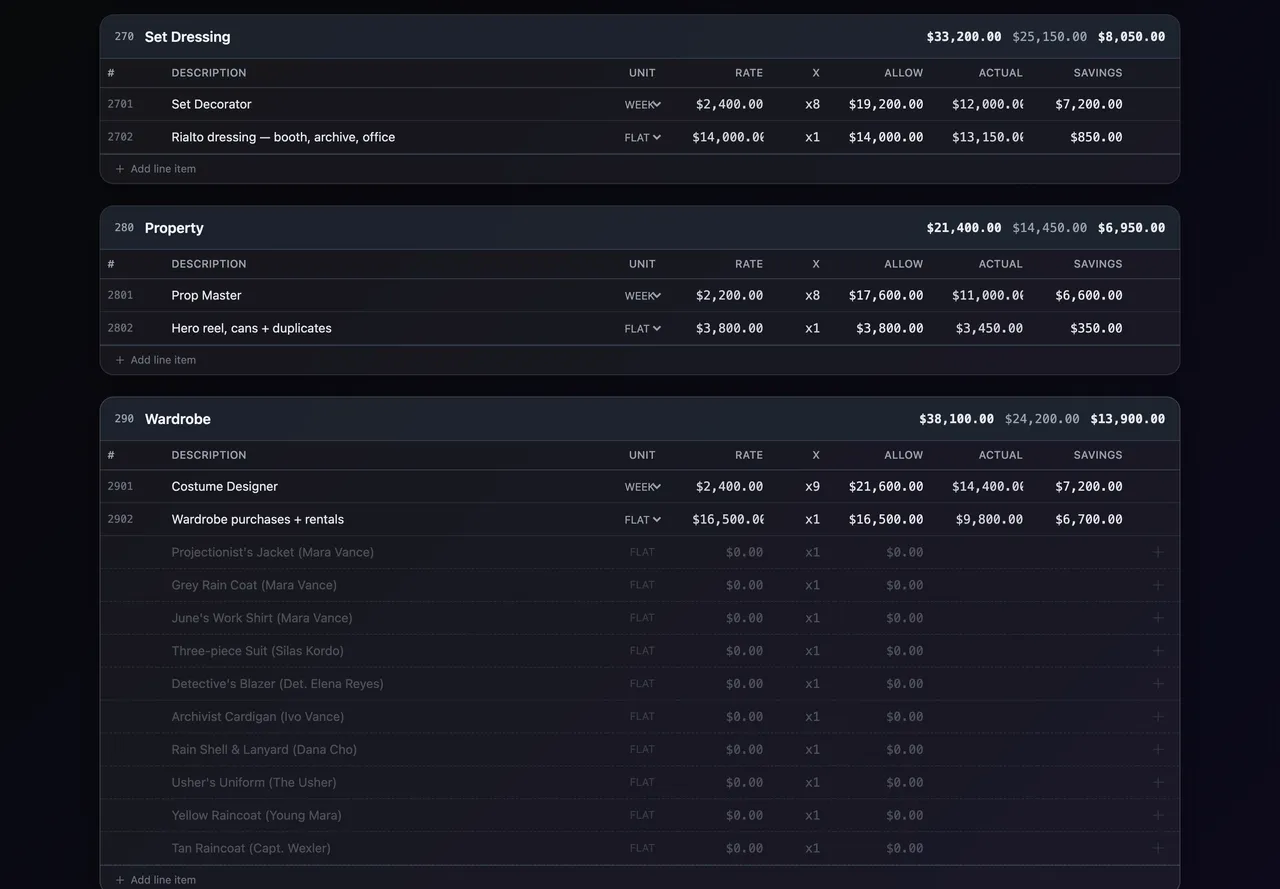Click Set Decorator savings $7,200.00

[1088, 104]
